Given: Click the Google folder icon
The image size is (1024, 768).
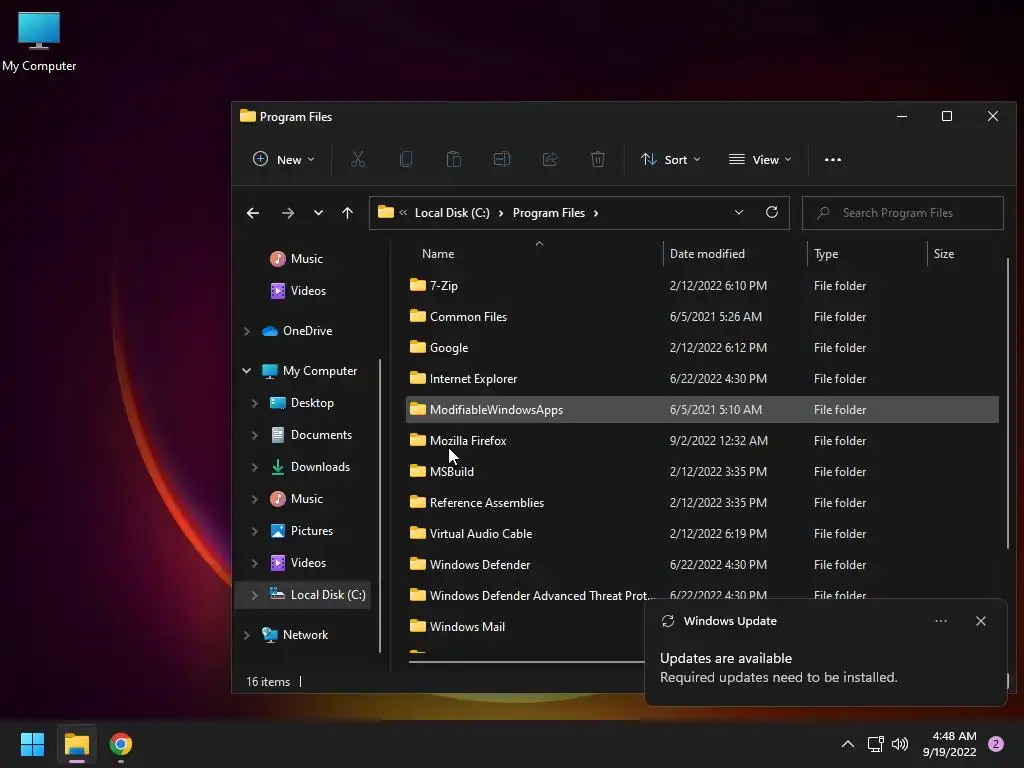Looking at the screenshot, I should click(418, 347).
